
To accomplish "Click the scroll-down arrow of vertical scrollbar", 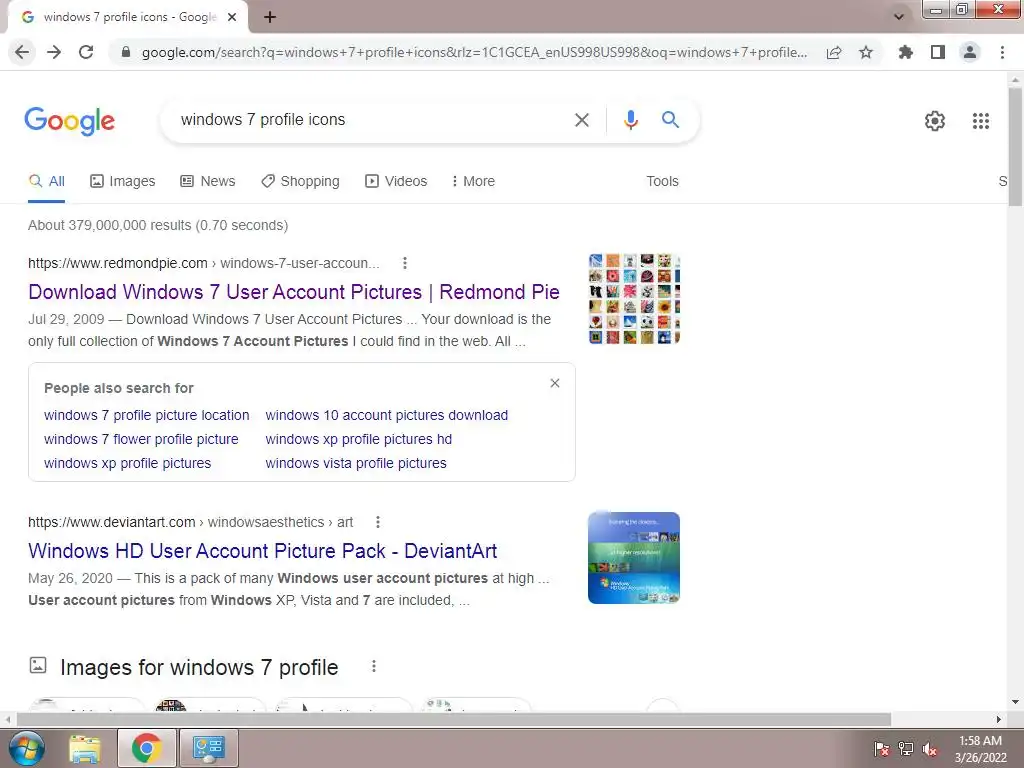I will [1015, 702].
